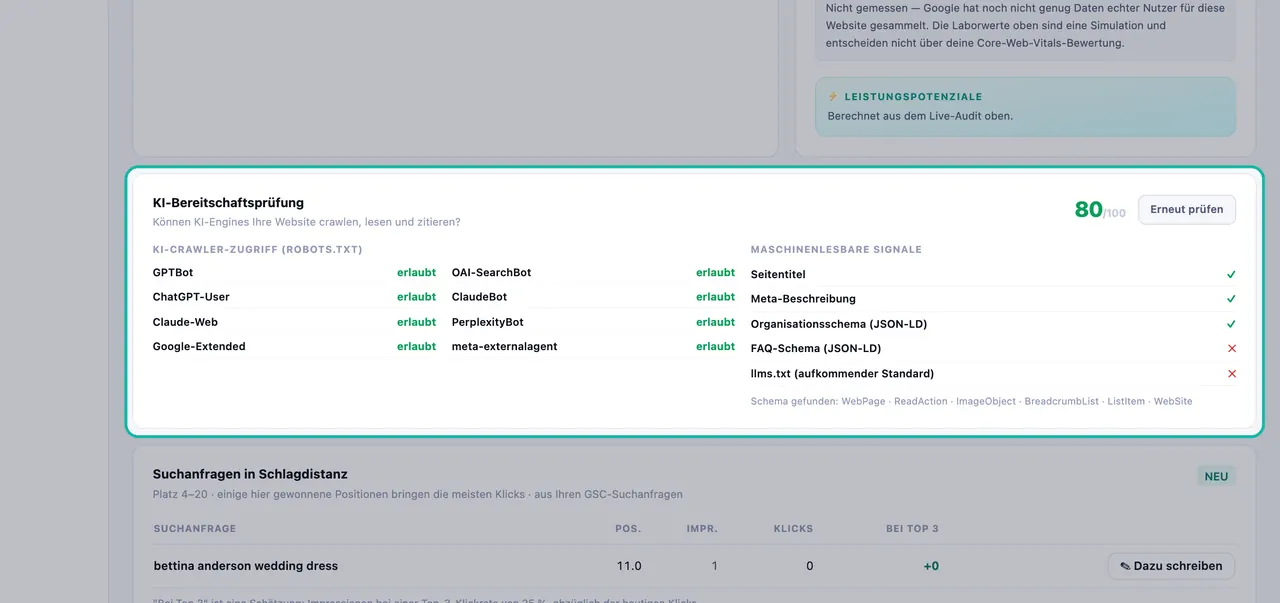Click the Suchanfragen in Schlagdistanz heading
The image size is (1280, 603).
(x=250, y=474)
